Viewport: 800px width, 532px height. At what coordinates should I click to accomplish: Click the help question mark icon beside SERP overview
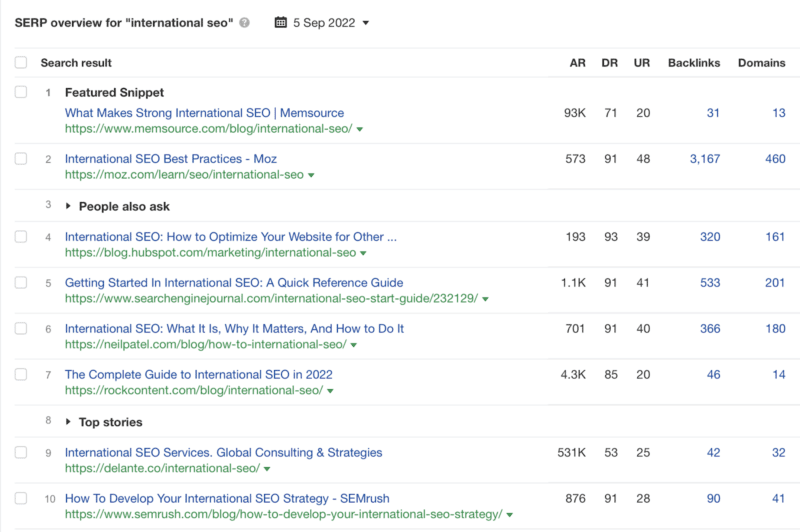click(245, 23)
